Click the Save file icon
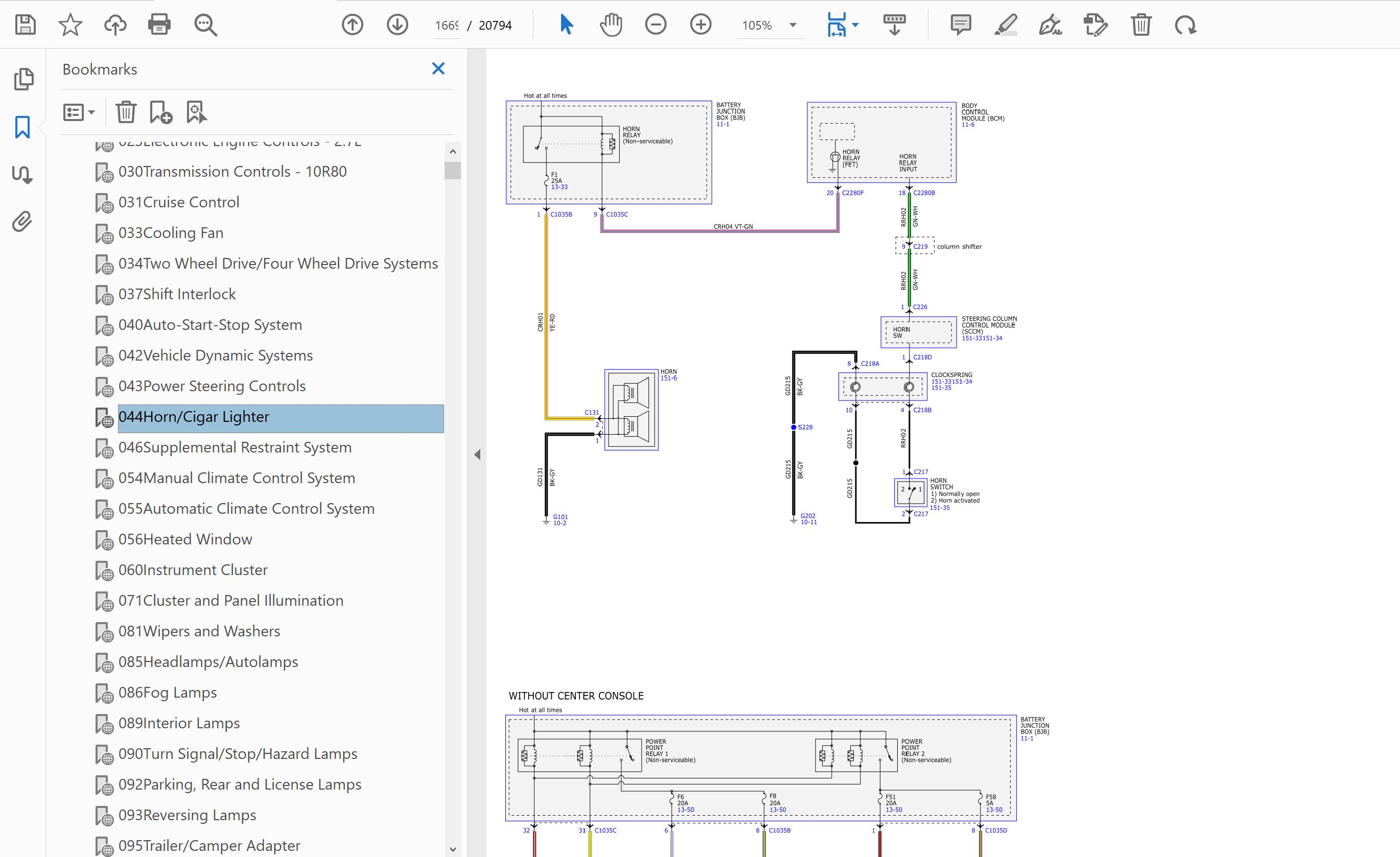The image size is (1400, 857). pos(25,25)
